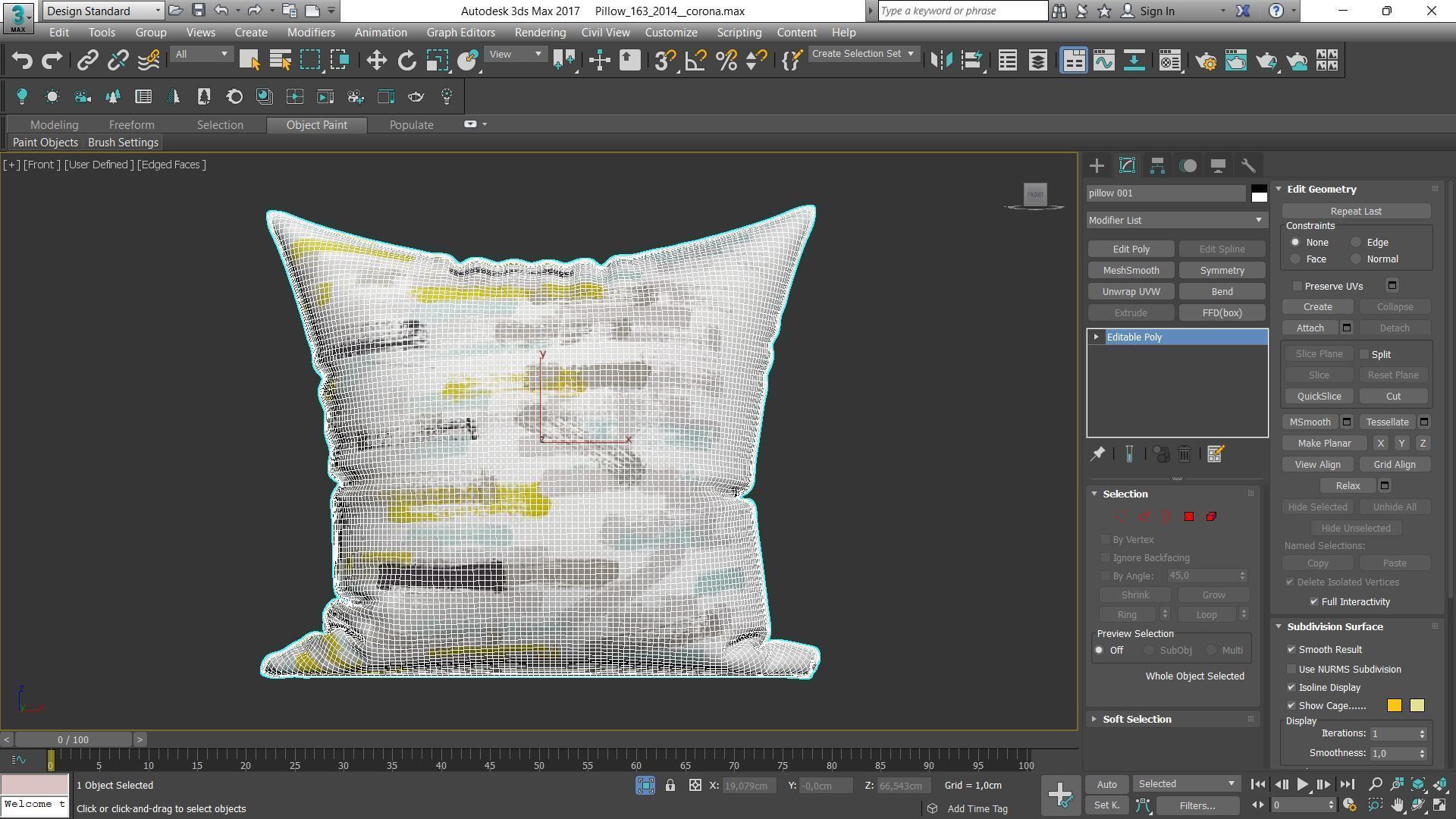Click the Undo arrow in main toolbar
This screenshot has height=819, width=1456.
(22, 61)
